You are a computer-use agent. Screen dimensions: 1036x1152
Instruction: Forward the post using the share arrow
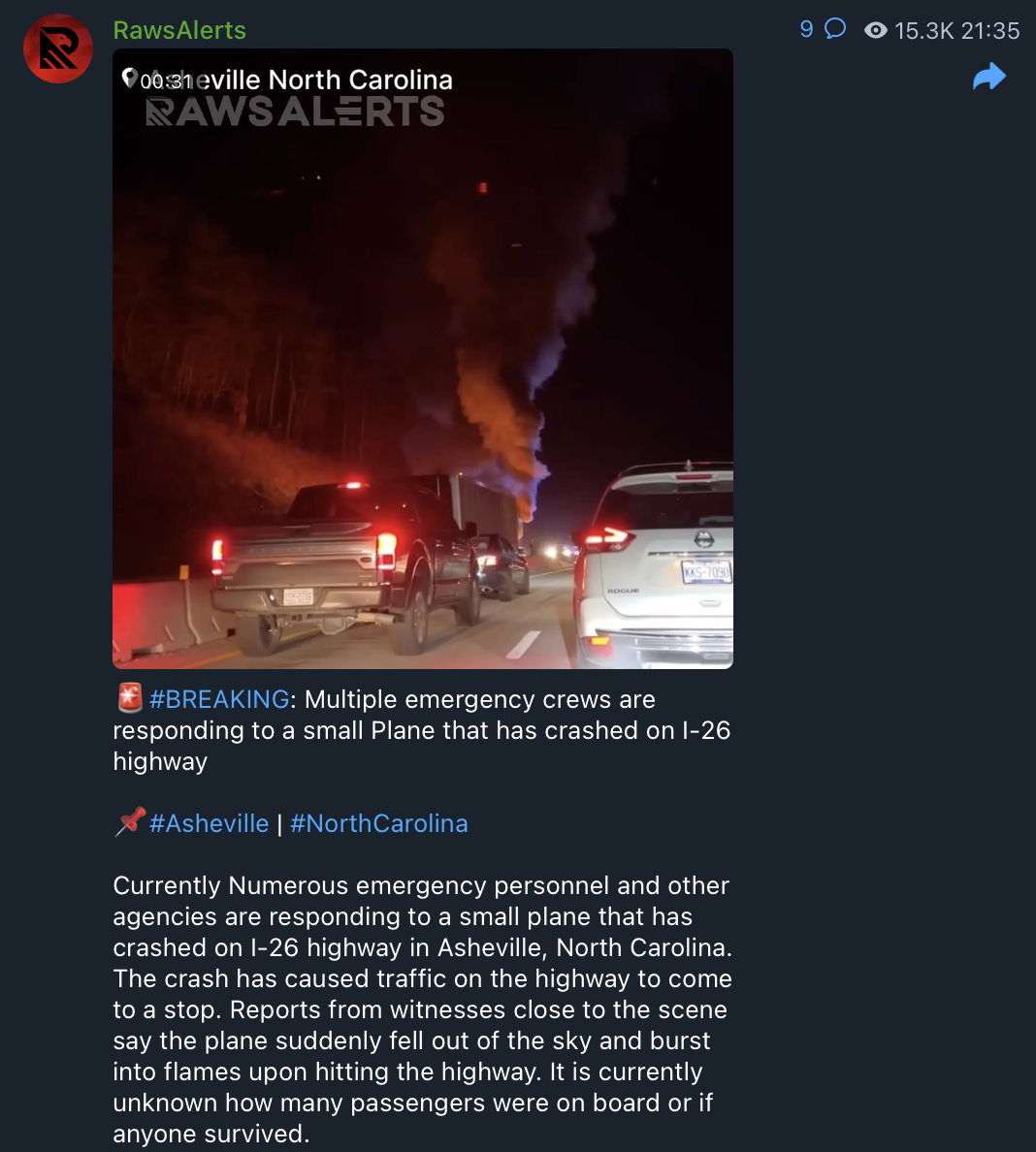pyautogui.click(x=989, y=77)
